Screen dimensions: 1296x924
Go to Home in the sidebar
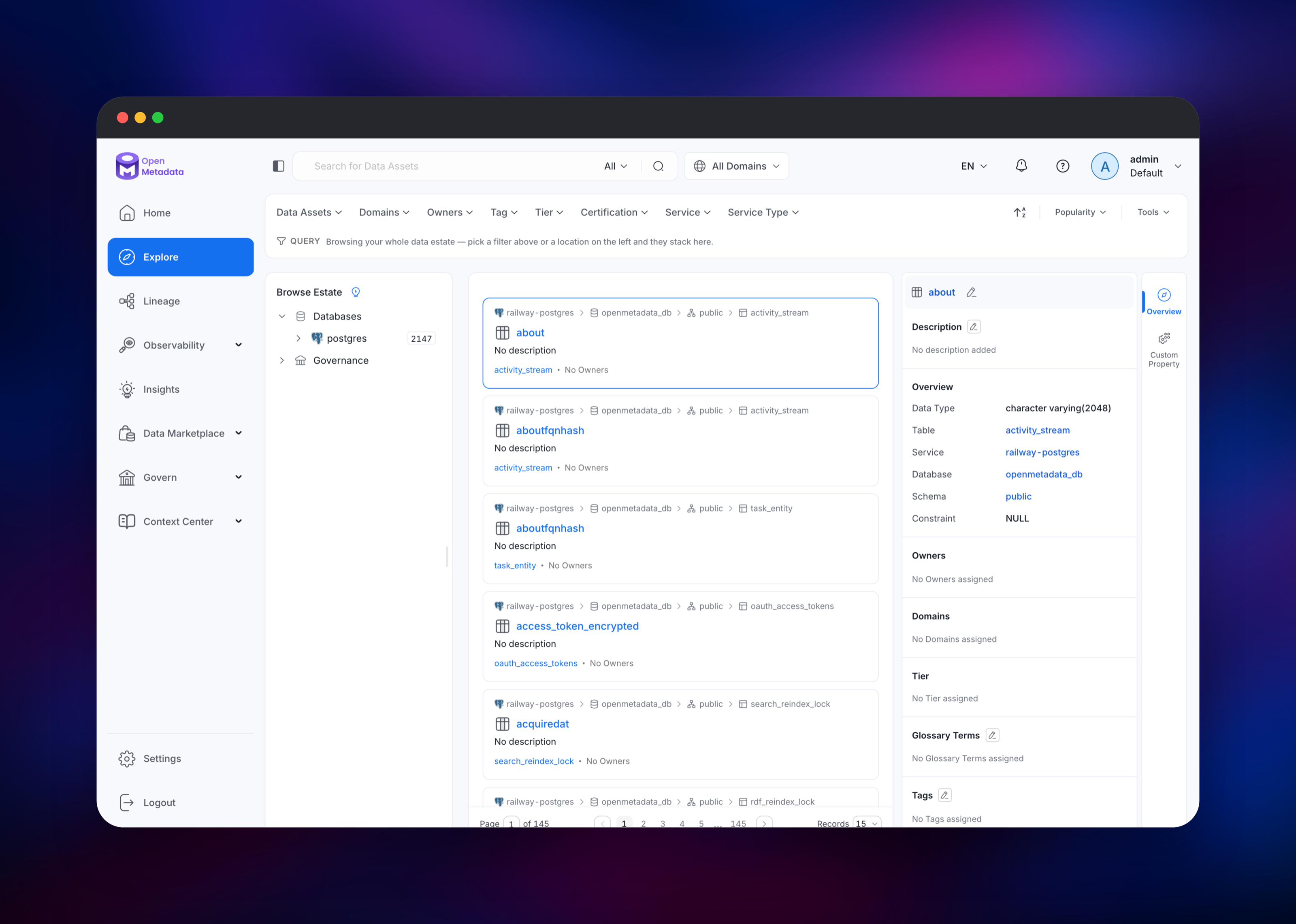click(180, 213)
